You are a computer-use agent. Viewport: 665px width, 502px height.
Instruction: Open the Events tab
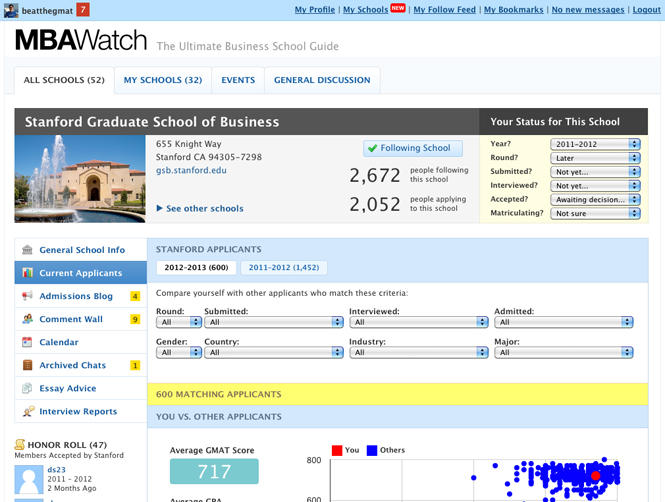click(x=238, y=80)
